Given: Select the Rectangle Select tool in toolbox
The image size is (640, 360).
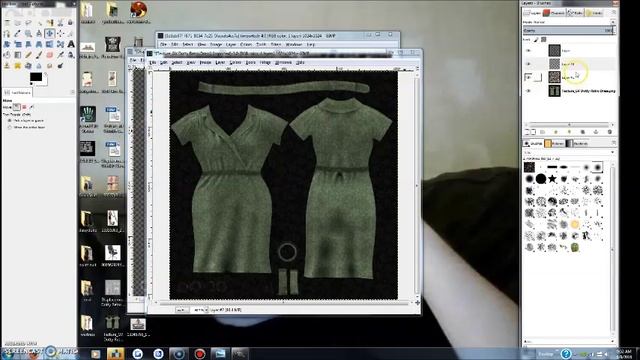Looking at the screenshot, I should click(7, 22).
